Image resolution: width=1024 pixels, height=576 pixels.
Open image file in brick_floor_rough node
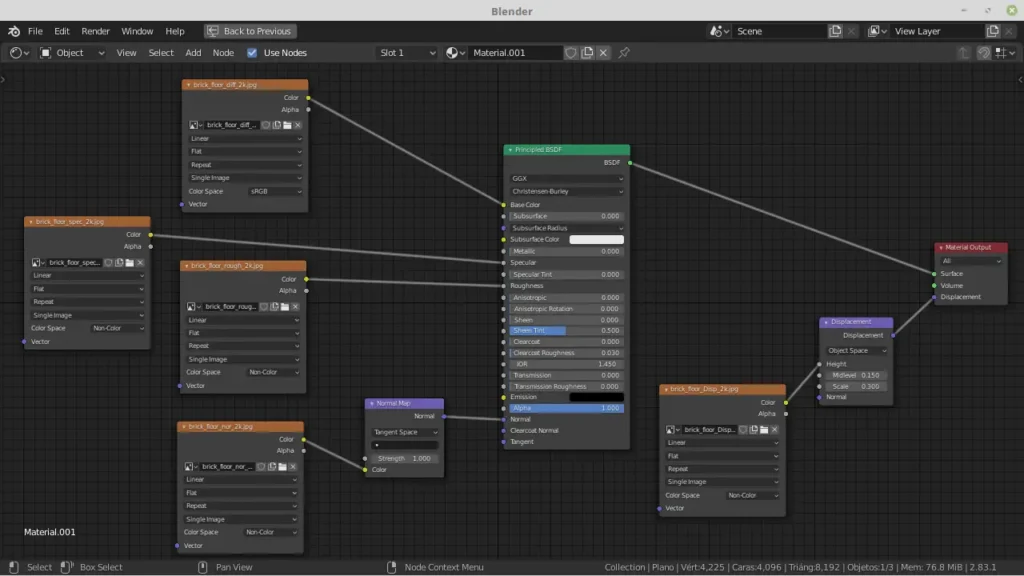(x=285, y=306)
